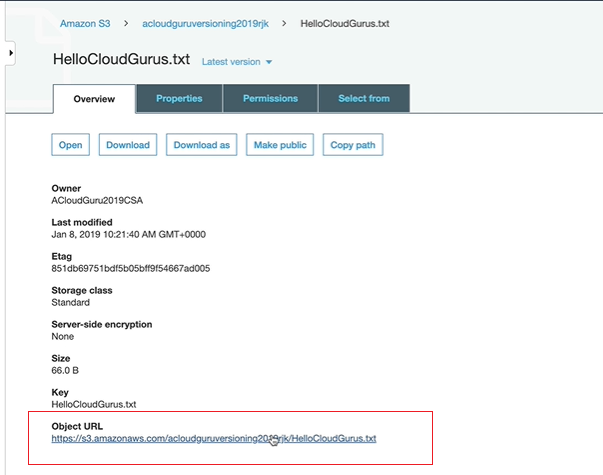Switch to the Select from tab
This screenshot has height=475, width=603.
click(x=364, y=98)
